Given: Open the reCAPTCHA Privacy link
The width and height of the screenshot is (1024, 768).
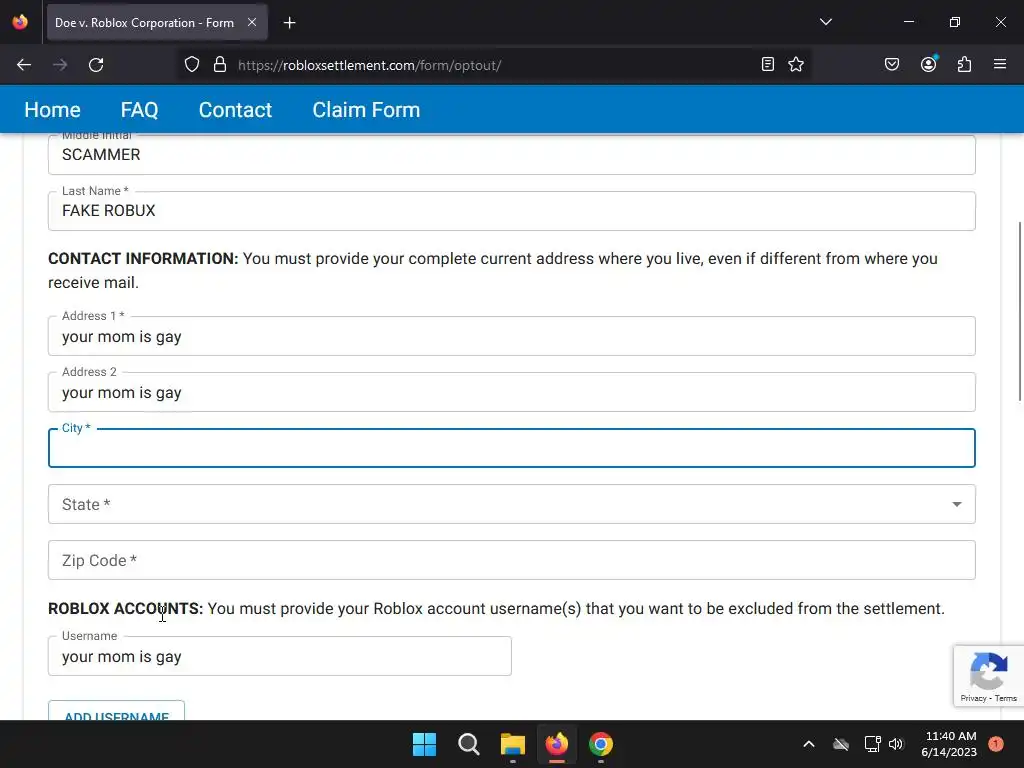Looking at the screenshot, I should point(973,698).
